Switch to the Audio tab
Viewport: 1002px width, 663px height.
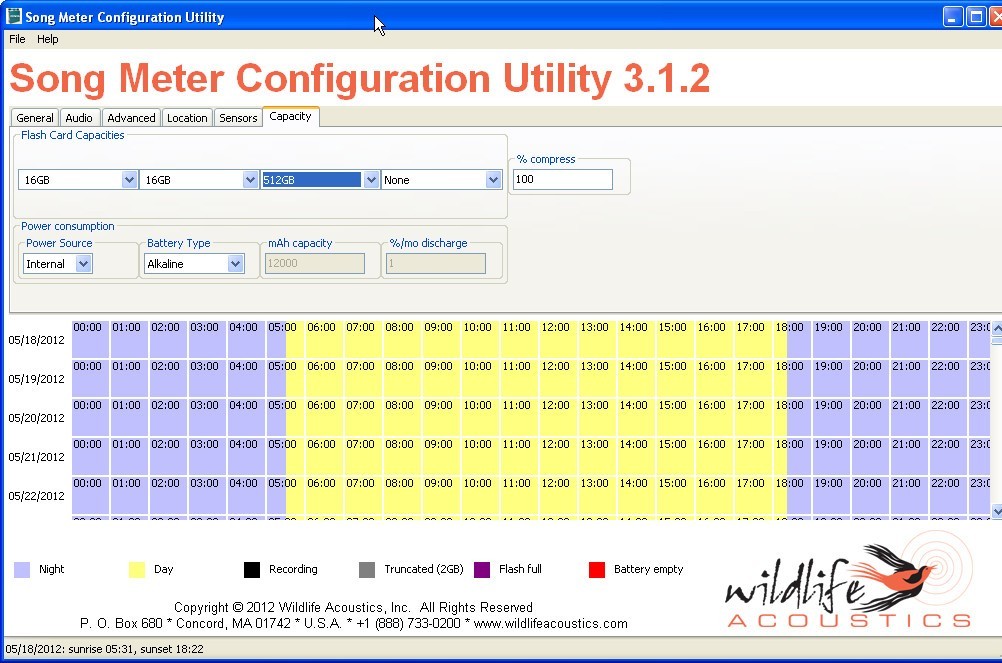79,117
